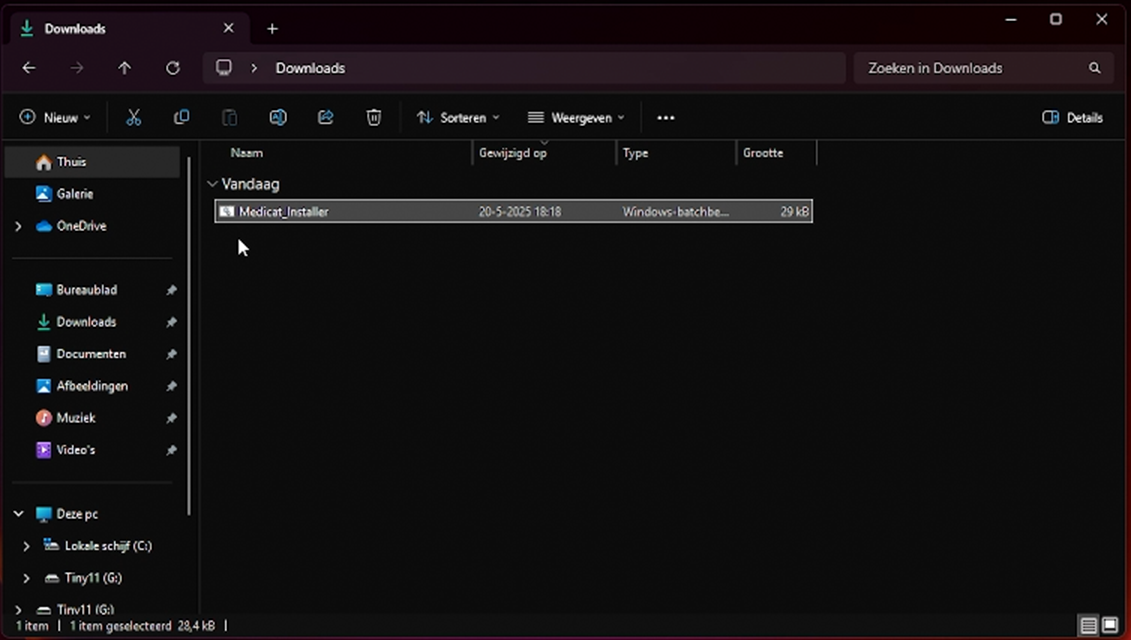The width and height of the screenshot is (1131, 640).
Task: Select the Medicat_Installer file name
Action: [283, 211]
